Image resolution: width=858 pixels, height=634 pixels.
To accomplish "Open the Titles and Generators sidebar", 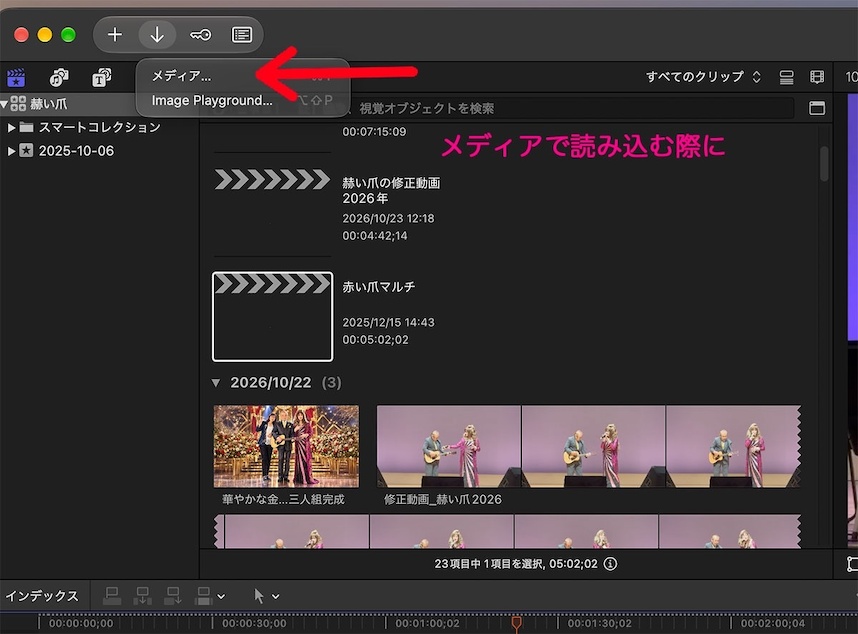I will coord(101,77).
